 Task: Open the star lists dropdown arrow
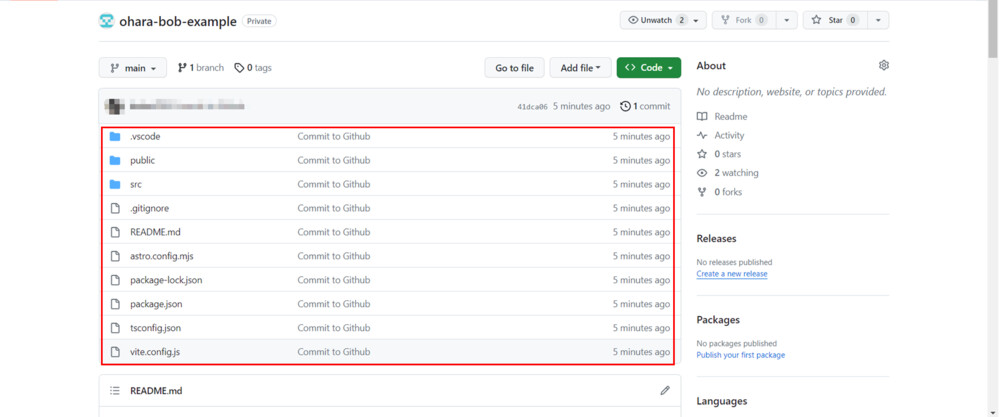(878, 20)
